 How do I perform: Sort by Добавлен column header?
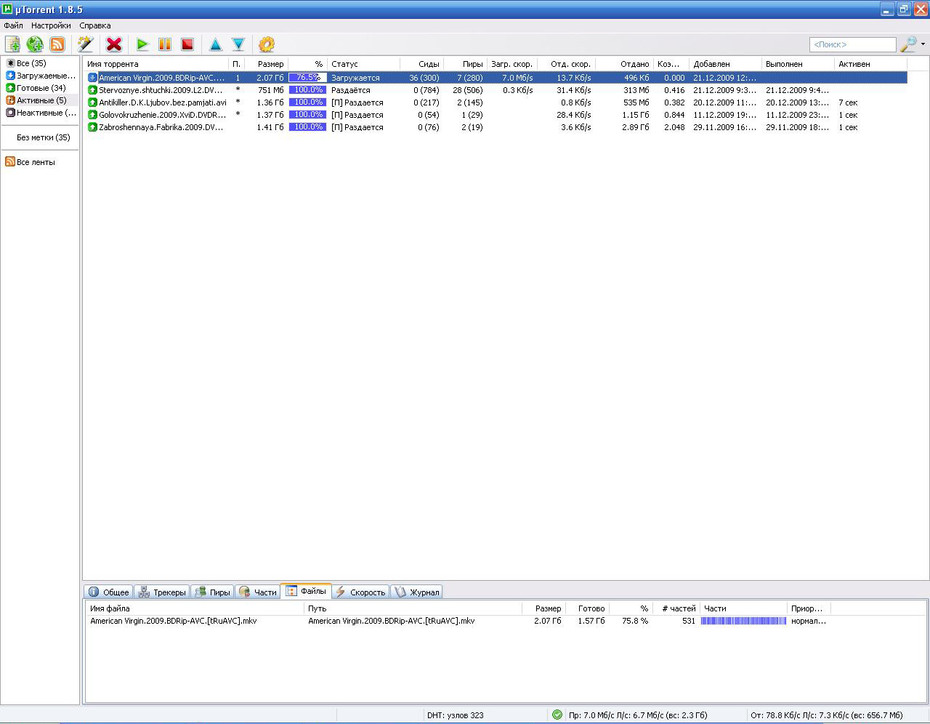[725, 64]
